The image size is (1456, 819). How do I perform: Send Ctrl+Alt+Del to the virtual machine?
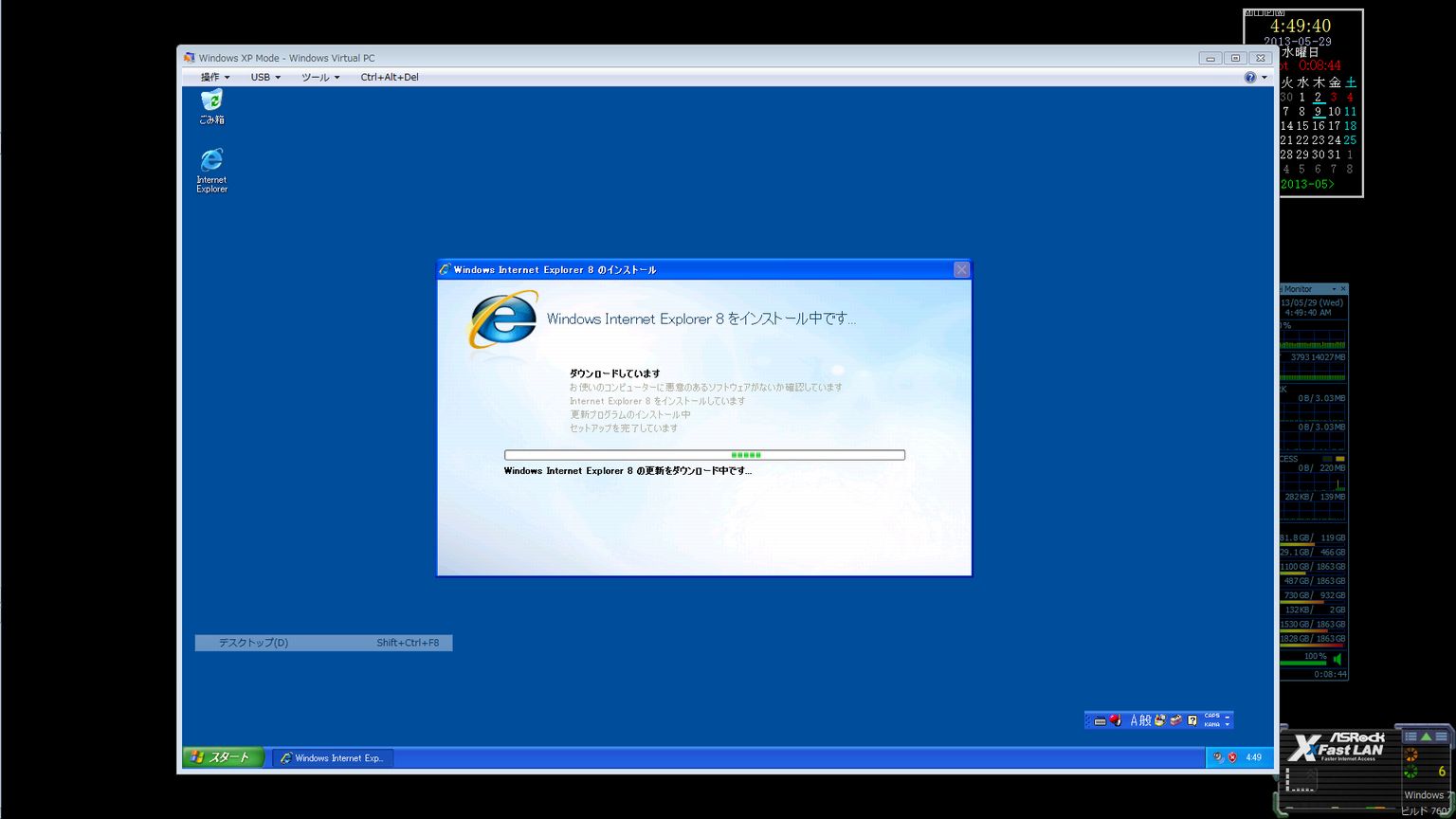(x=389, y=78)
